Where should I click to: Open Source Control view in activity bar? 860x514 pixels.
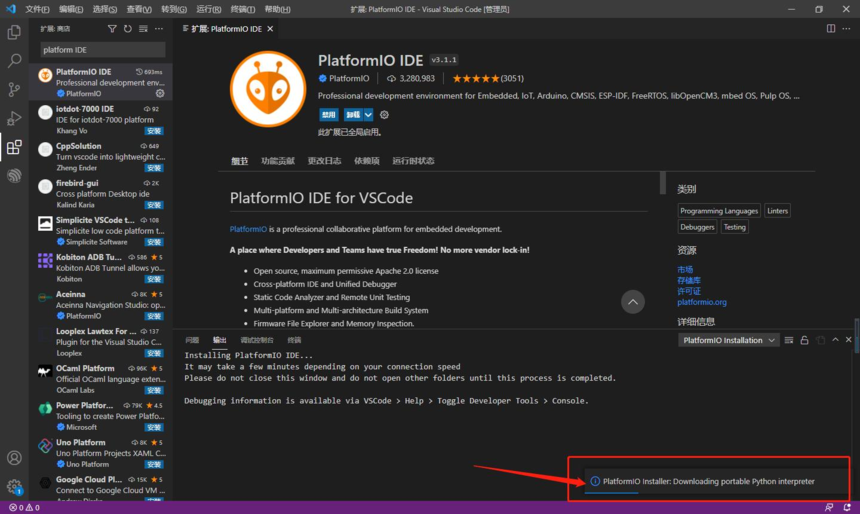point(14,89)
